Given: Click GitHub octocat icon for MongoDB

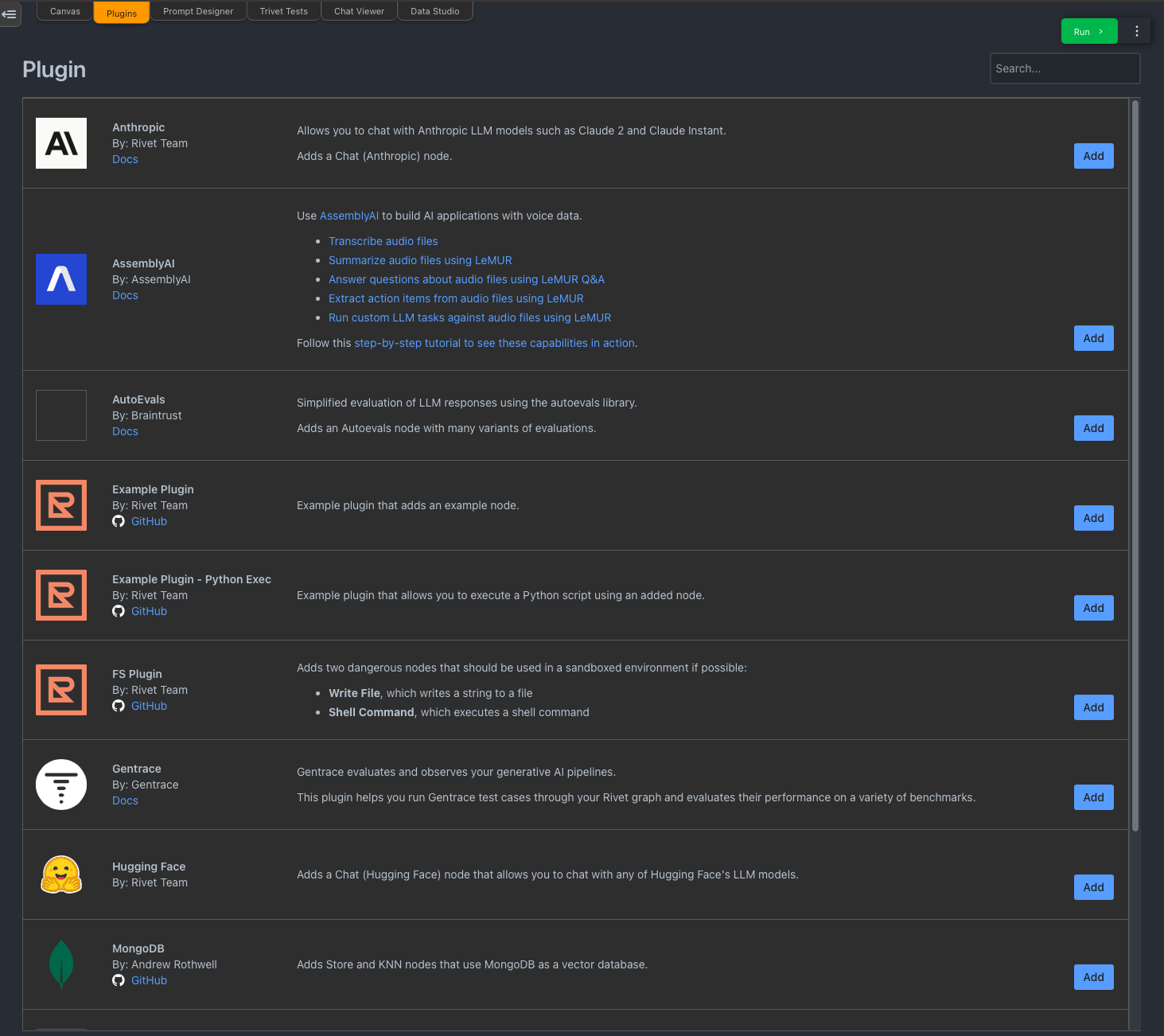Looking at the screenshot, I should tap(119, 980).
